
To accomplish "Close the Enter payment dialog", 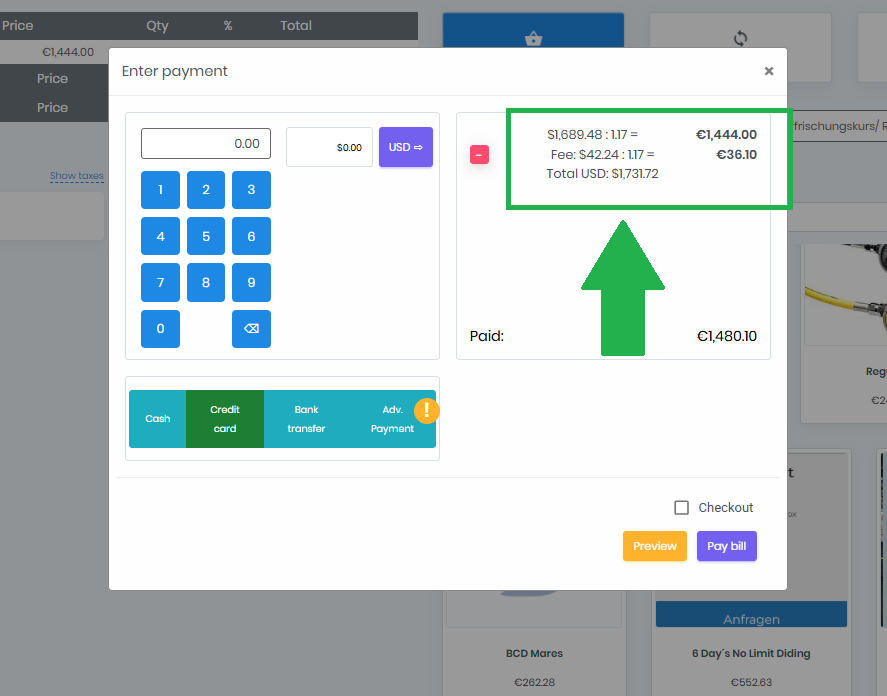I will click(768, 71).
